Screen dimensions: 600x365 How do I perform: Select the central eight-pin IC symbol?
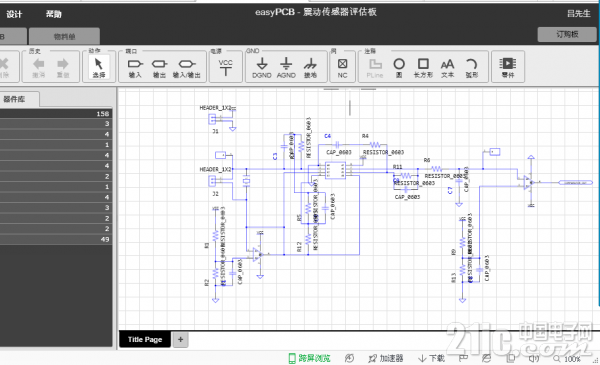(335, 170)
